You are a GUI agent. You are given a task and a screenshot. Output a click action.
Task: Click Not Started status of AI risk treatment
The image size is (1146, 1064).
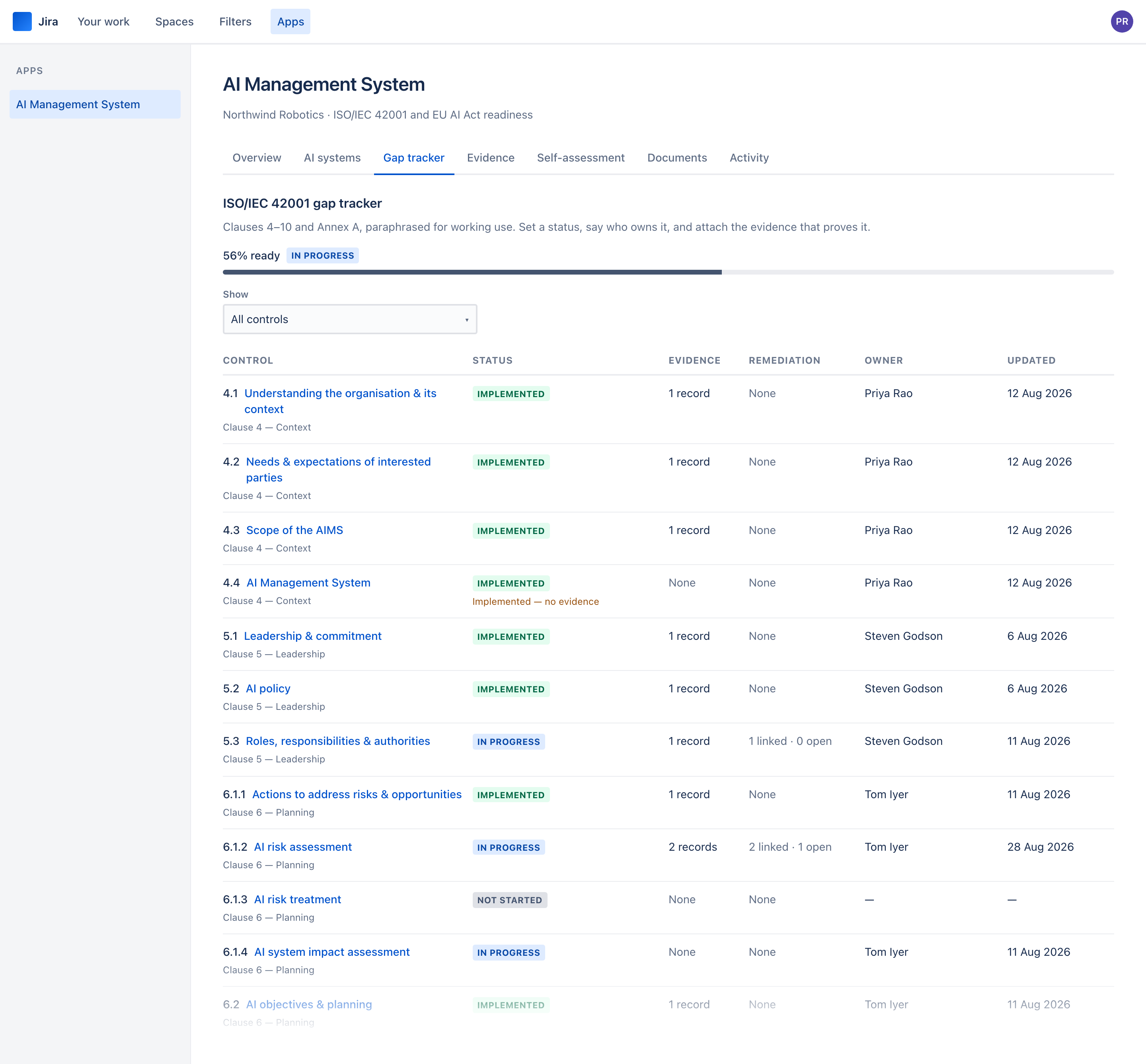click(x=510, y=900)
